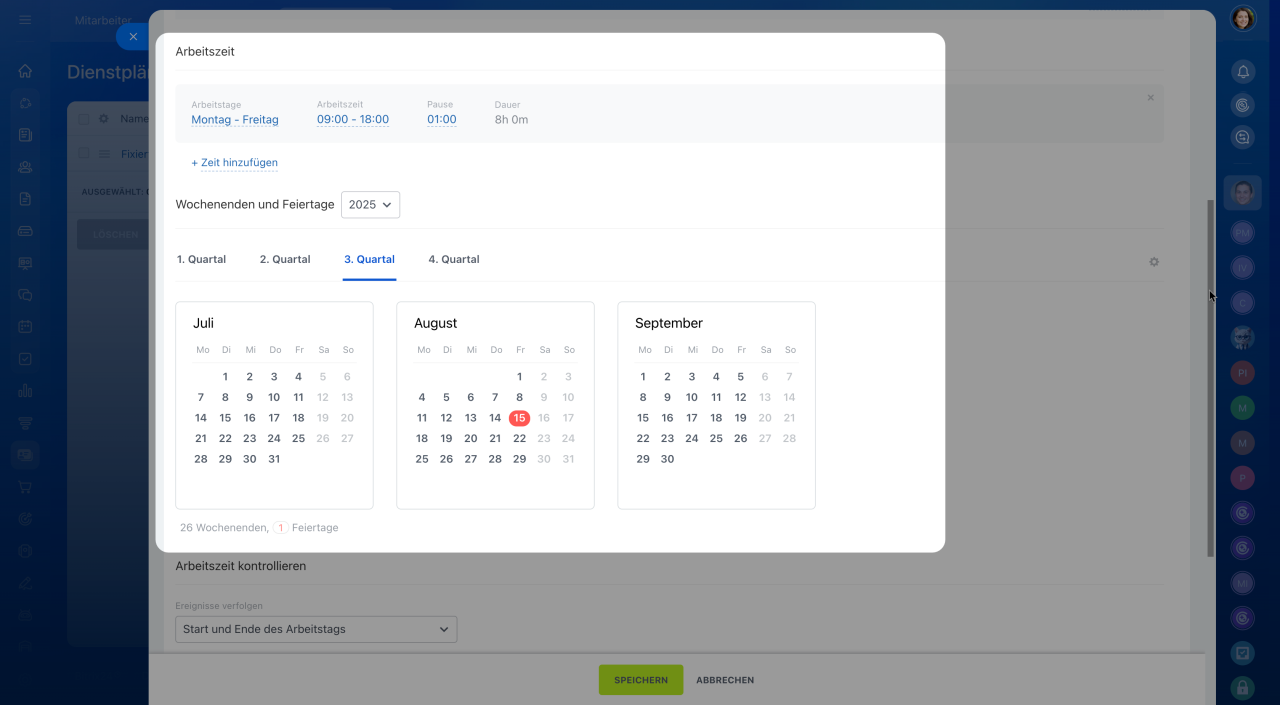Screen dimensions: 1280x705
Task: Select Saturday September 13 weekend day
Action: [x=765, y=398]
